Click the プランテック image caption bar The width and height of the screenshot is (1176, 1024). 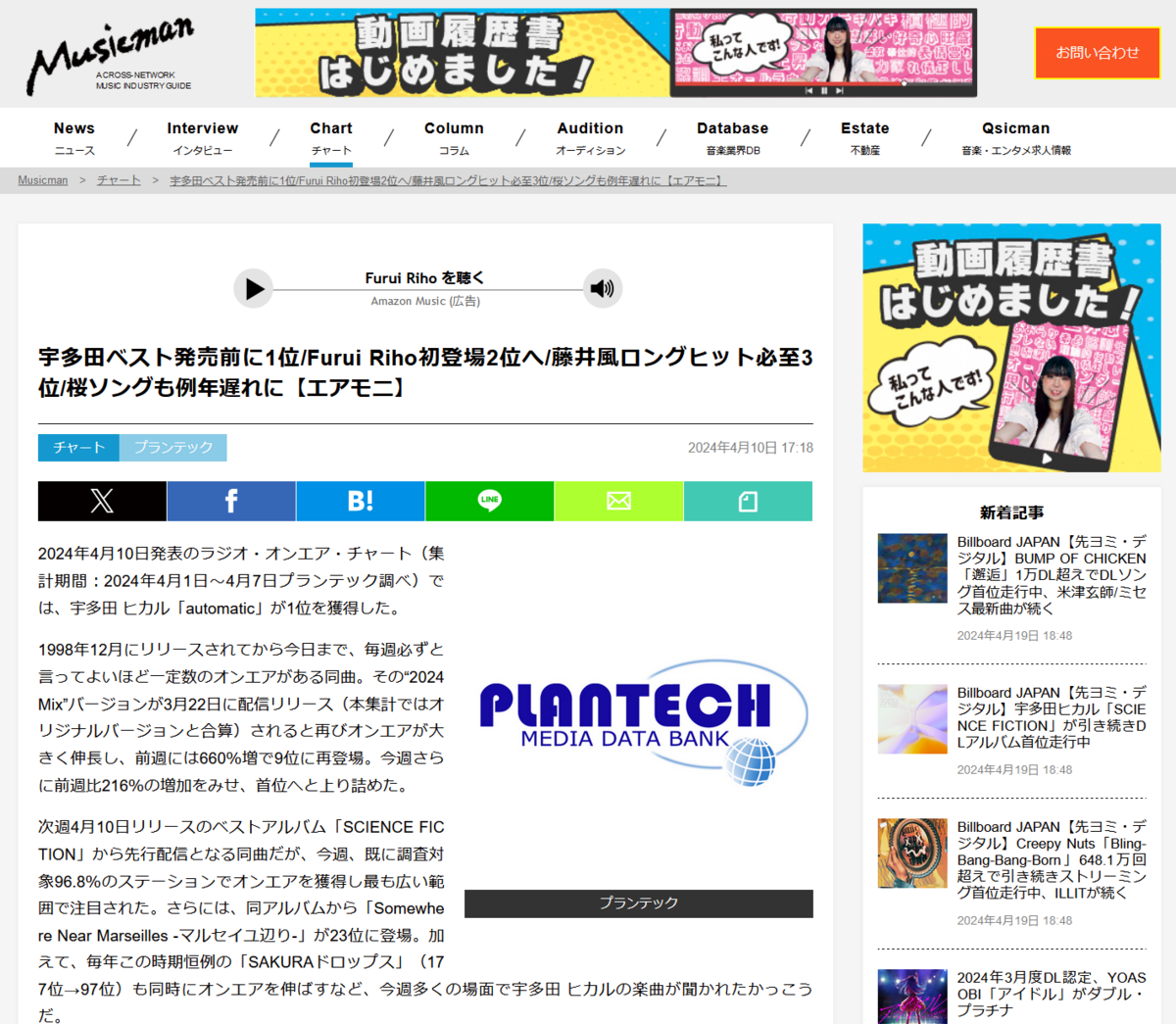coord(639,903)
